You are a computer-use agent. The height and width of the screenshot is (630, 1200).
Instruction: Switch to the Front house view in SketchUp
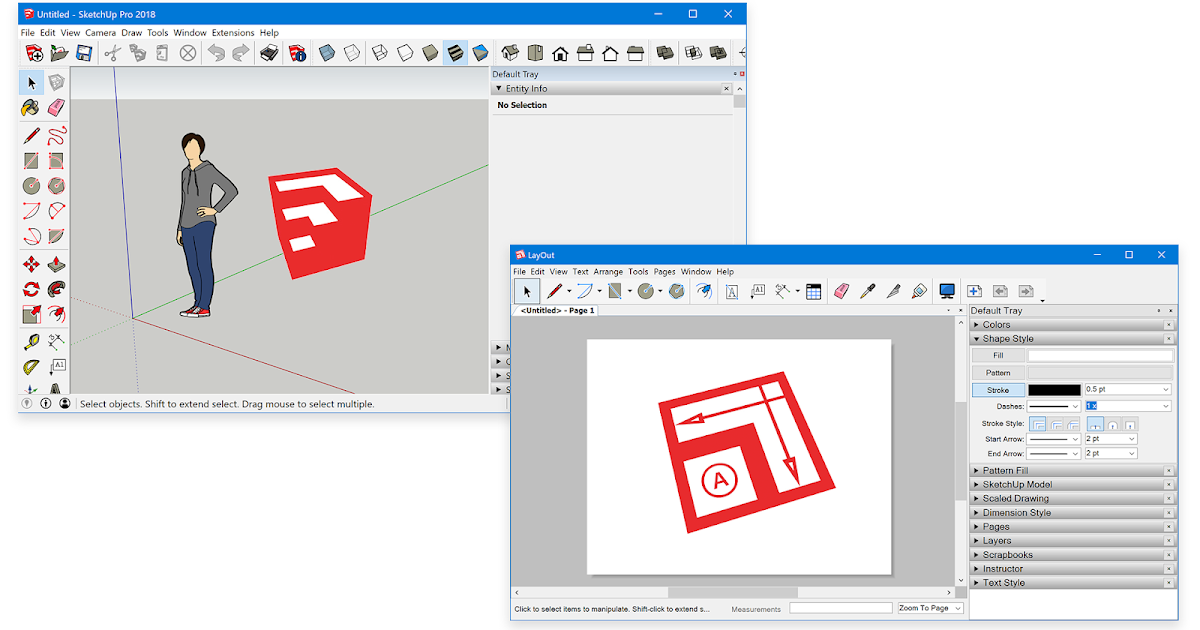coord(560,53)
